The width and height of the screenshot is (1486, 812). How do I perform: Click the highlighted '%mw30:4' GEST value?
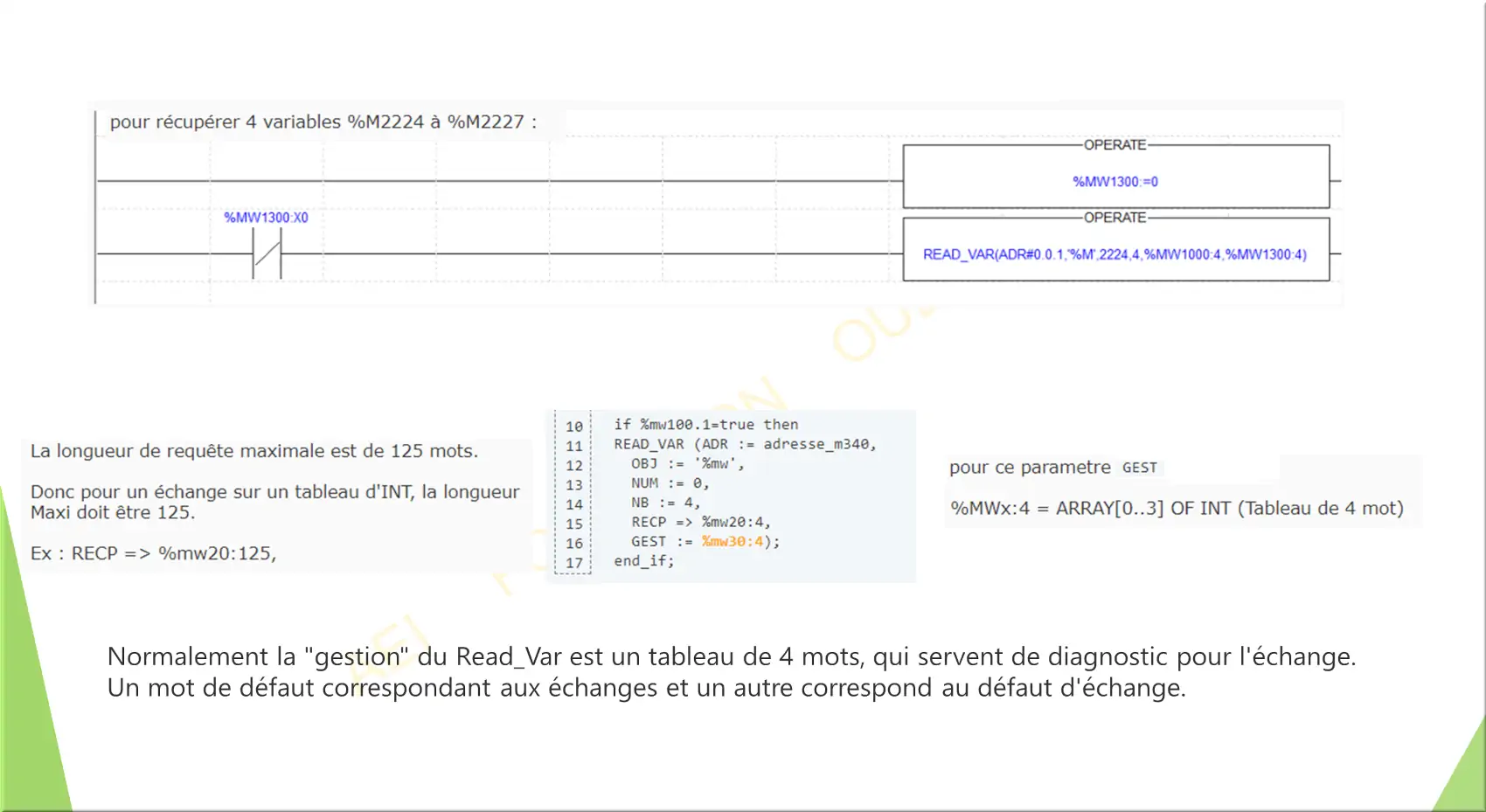(x=733, y=542)
